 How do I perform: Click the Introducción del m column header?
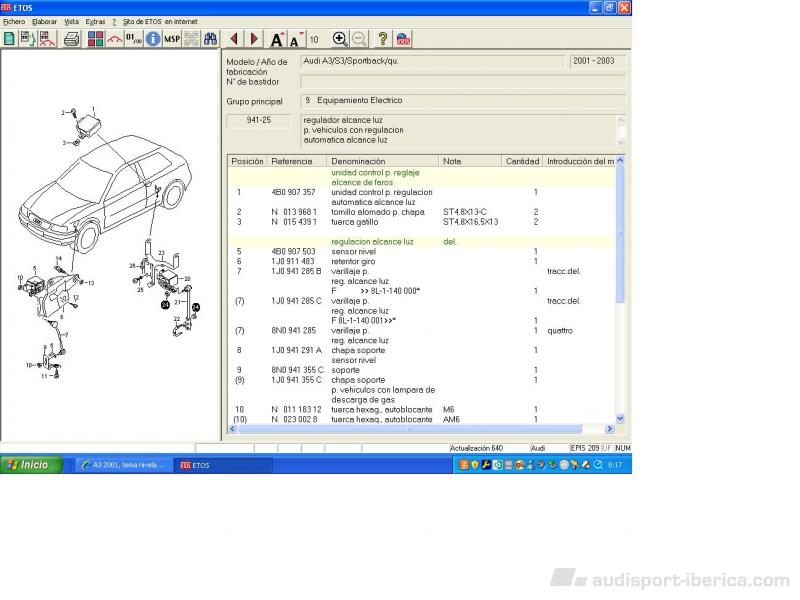coord(580,161)
